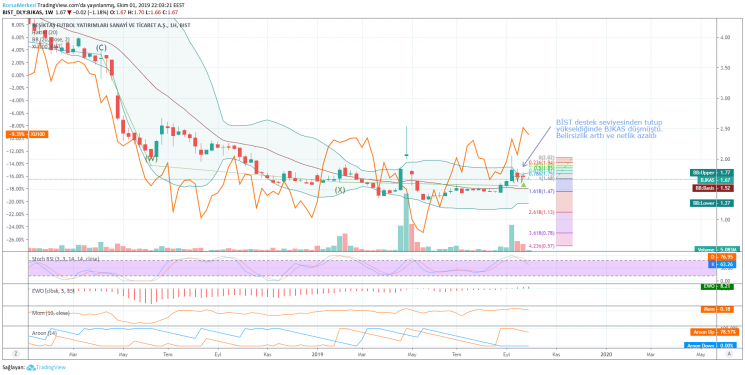Viewport: 745px width, 375px height.
Task: Select the Mom (10, close) legend
Action: tap(50, 313)
